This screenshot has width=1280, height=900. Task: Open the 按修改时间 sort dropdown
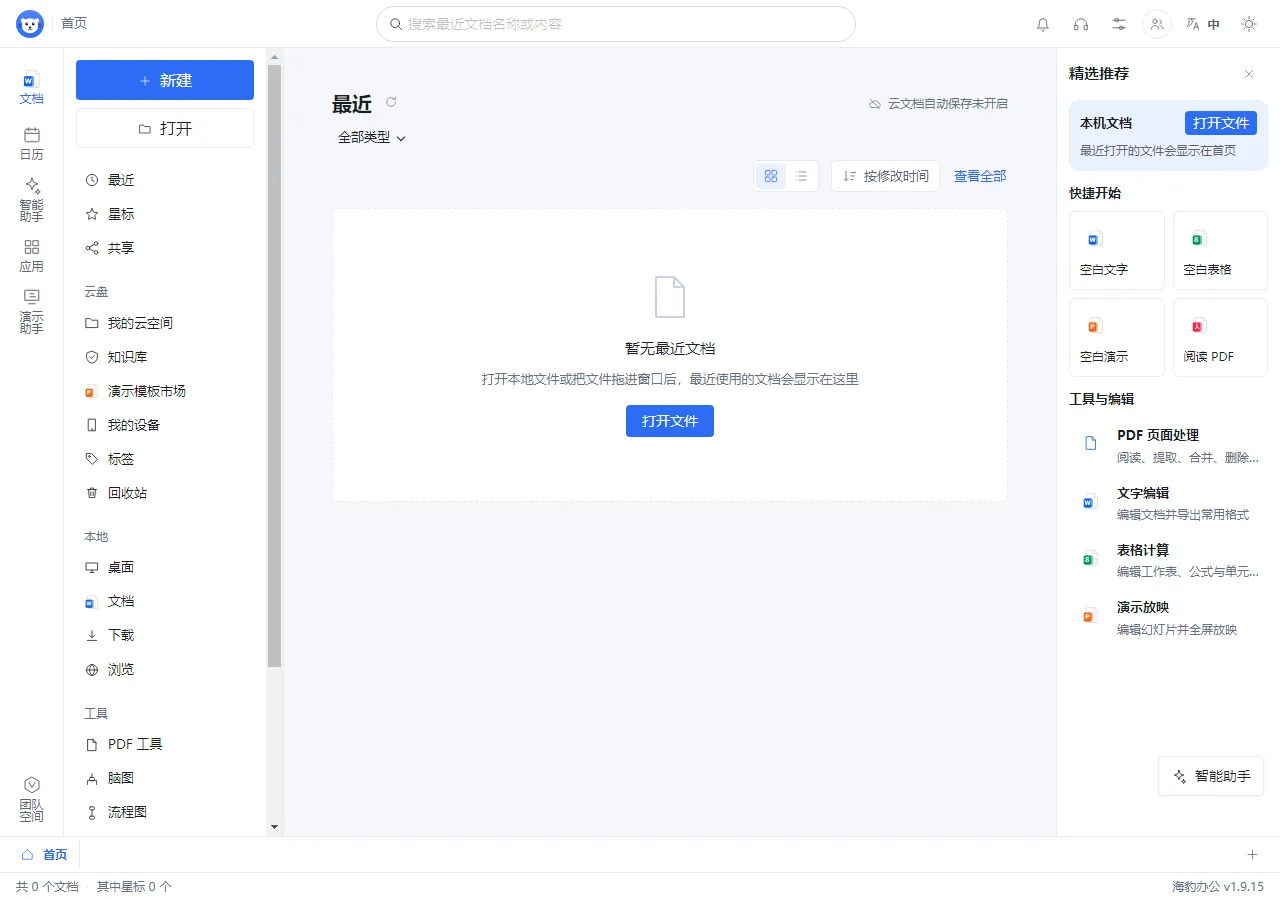[885, 176]
